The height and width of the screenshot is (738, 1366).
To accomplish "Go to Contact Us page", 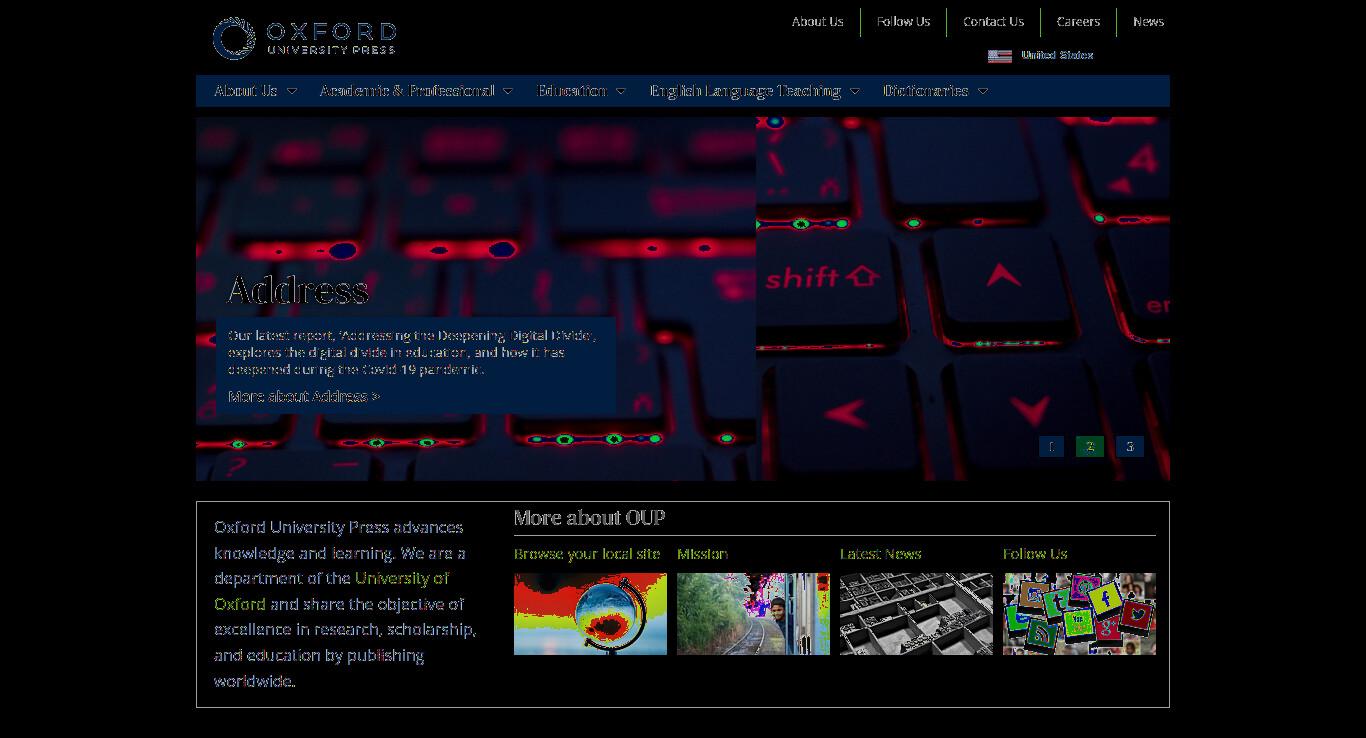I will click(x=993, y=21).
